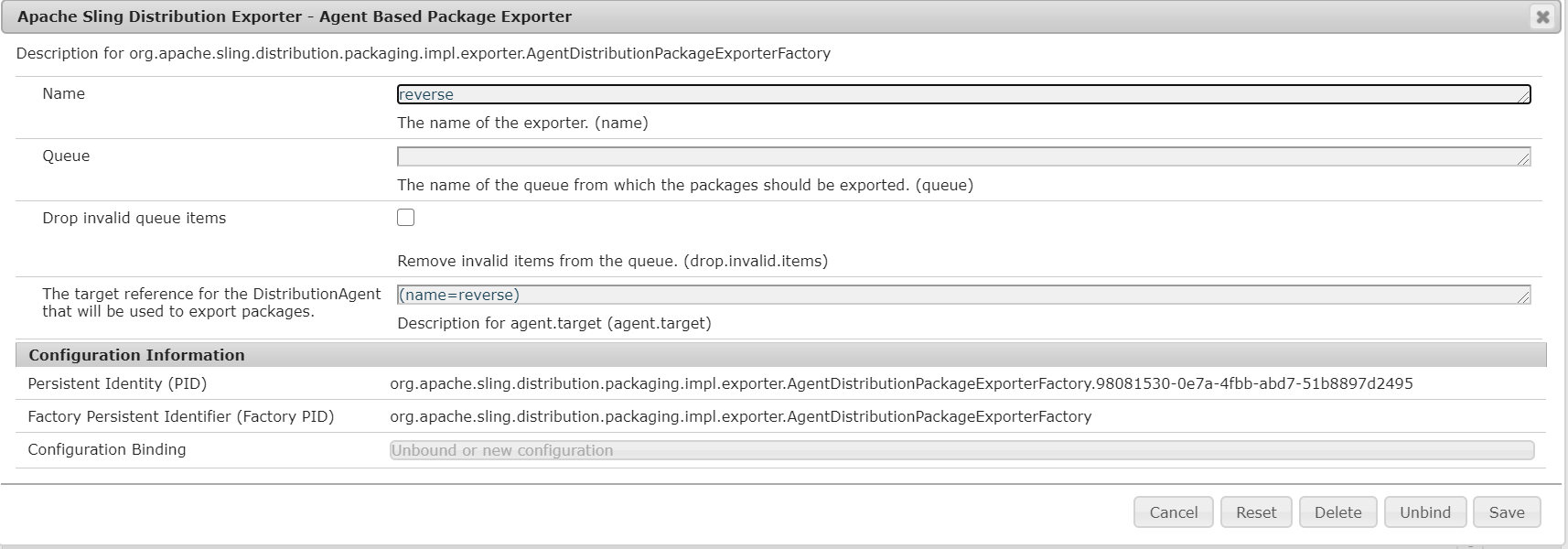Click the agent target reference field
This screenshot has width=1568, height=549.
(961, 295)
